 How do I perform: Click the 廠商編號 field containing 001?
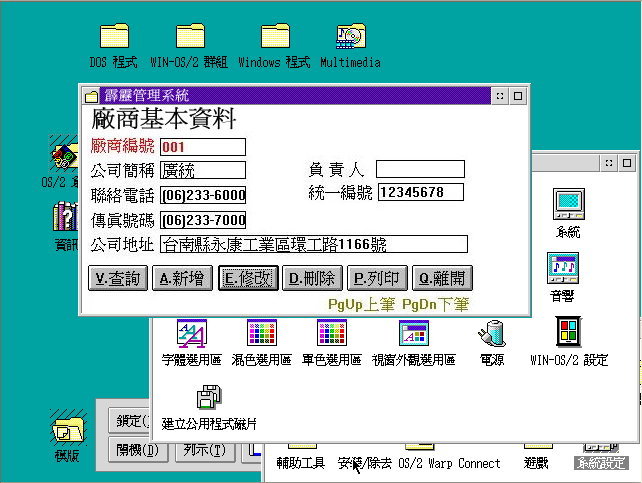(x=203, y=147)
